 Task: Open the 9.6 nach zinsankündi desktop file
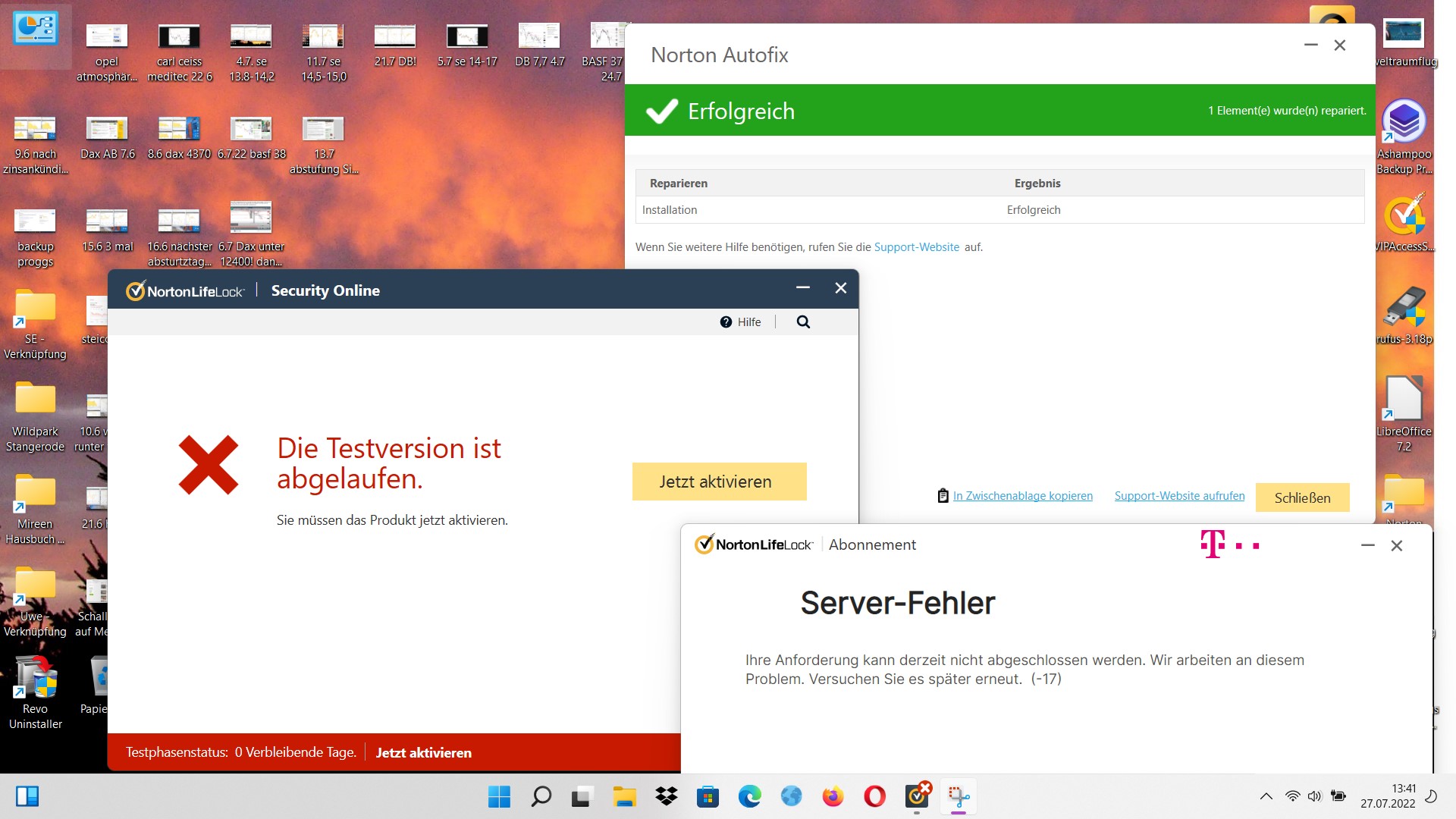(35, 145)
